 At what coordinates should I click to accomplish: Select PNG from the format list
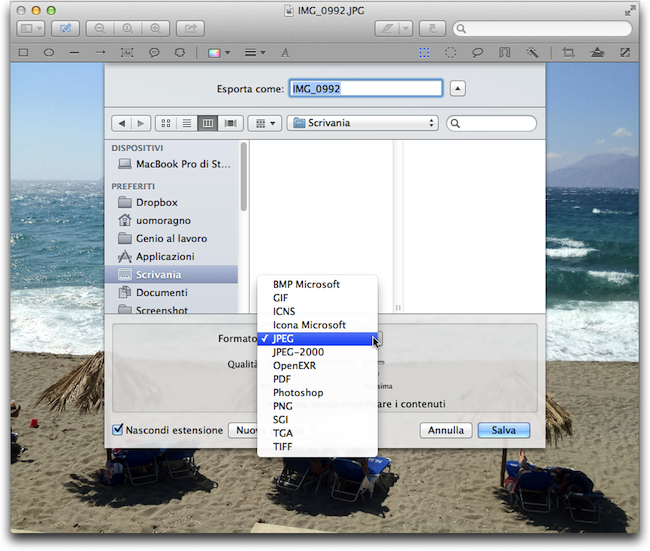[281, 407]
